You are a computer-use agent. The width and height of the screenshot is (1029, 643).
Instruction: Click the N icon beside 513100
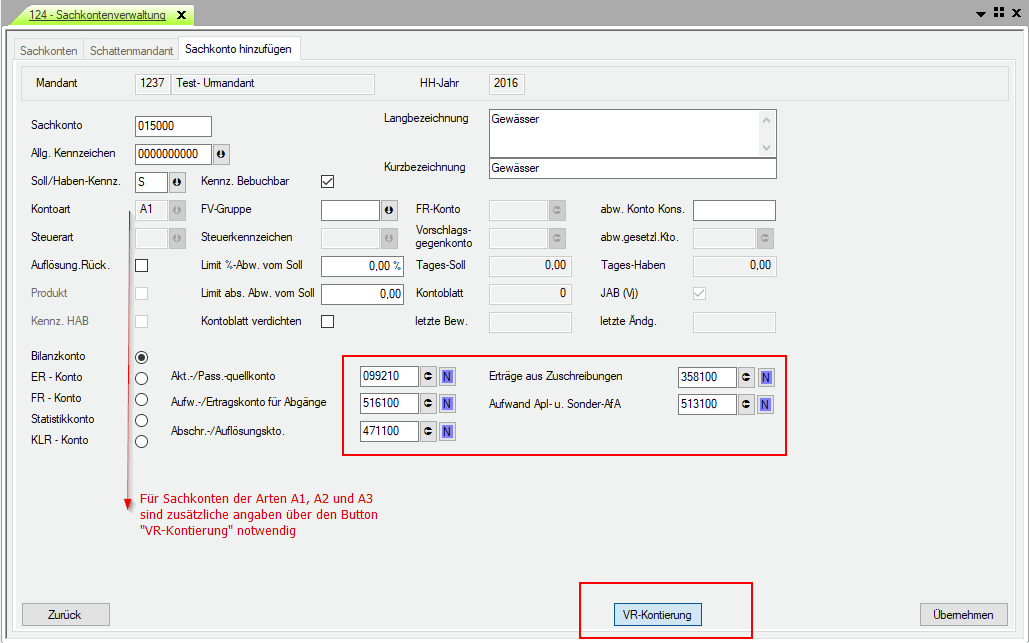(765, 404)
